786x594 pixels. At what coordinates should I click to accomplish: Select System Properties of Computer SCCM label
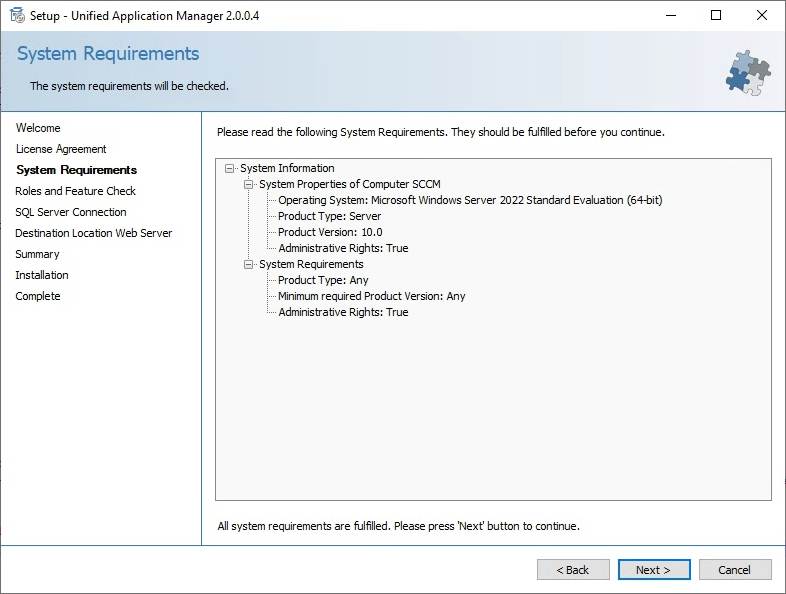[x=350, y=184]
